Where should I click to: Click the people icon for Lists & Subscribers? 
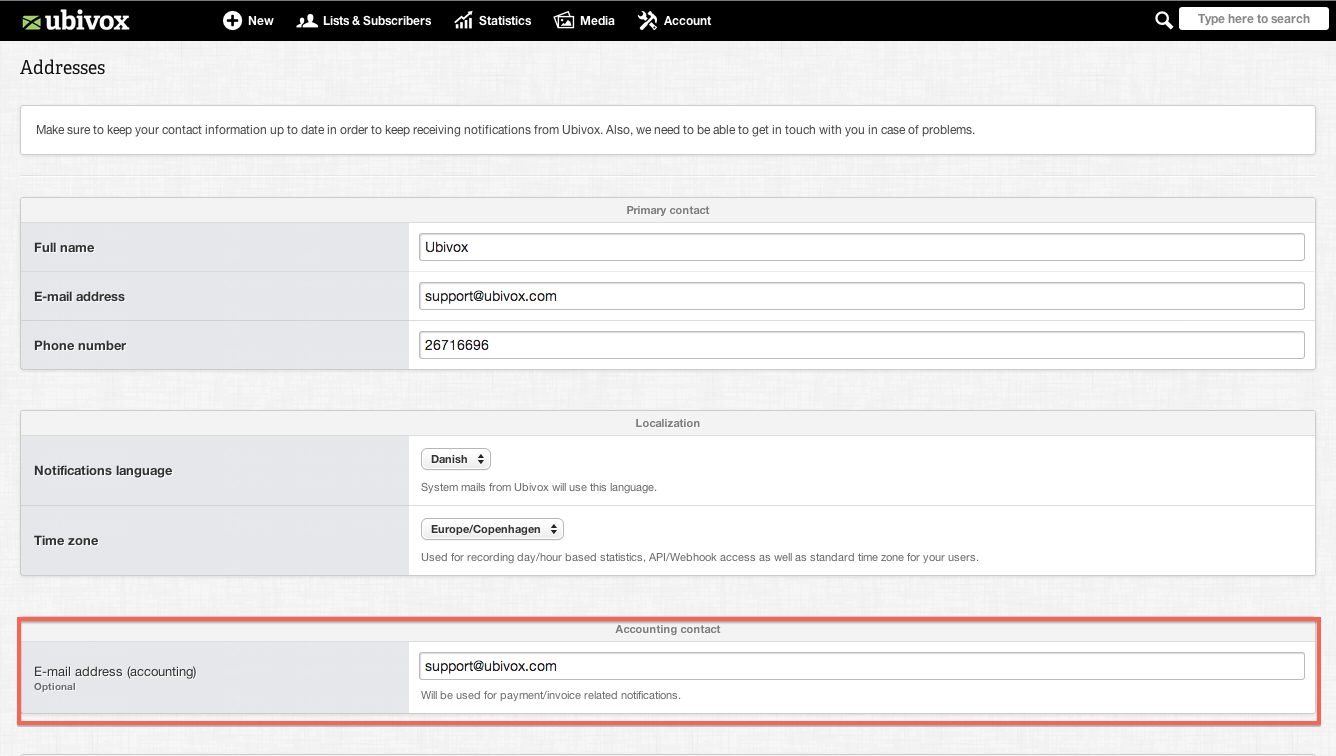pos(307,20)
